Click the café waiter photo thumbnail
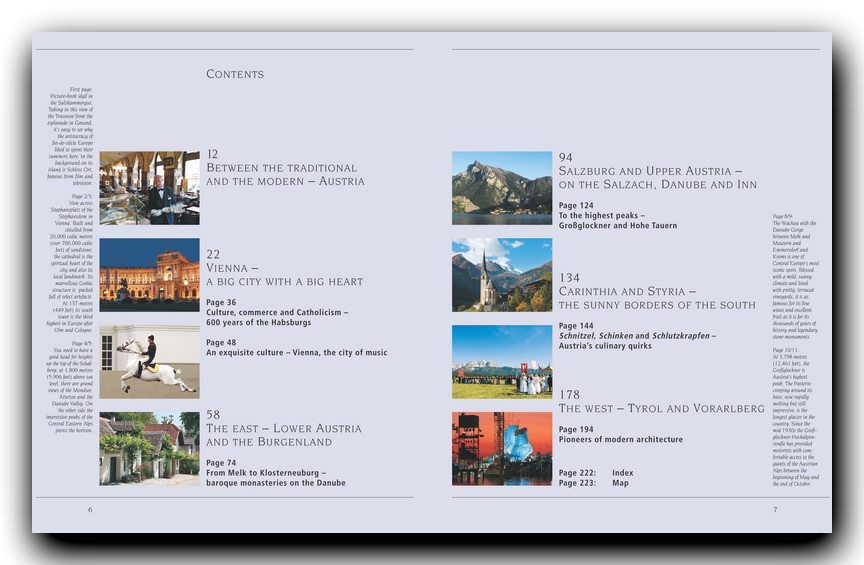This screenshot has width=864, height=565. click(x=149, y=188)
